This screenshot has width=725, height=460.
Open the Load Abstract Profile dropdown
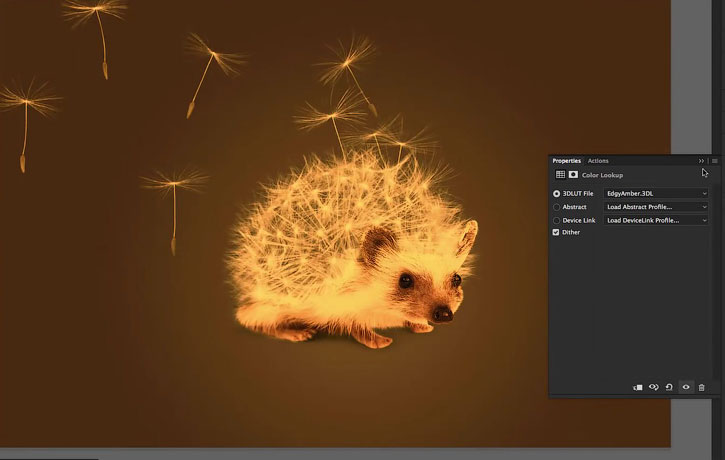point(656,207)
